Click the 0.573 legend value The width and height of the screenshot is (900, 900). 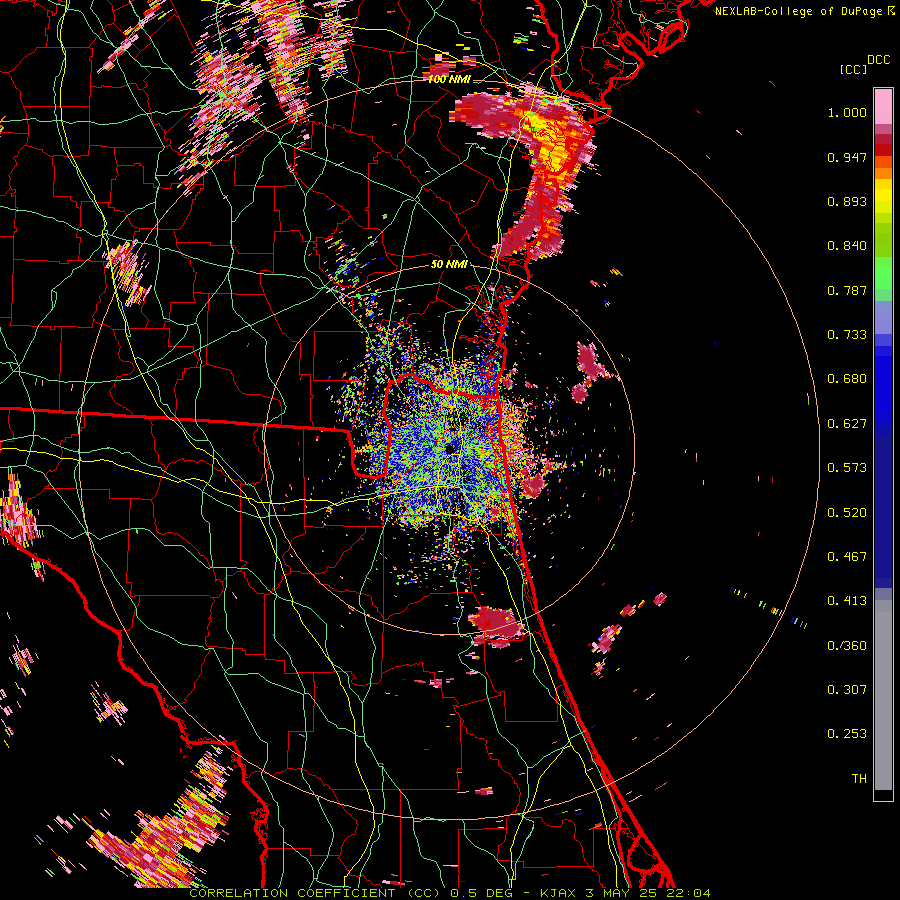click(847, 468)
